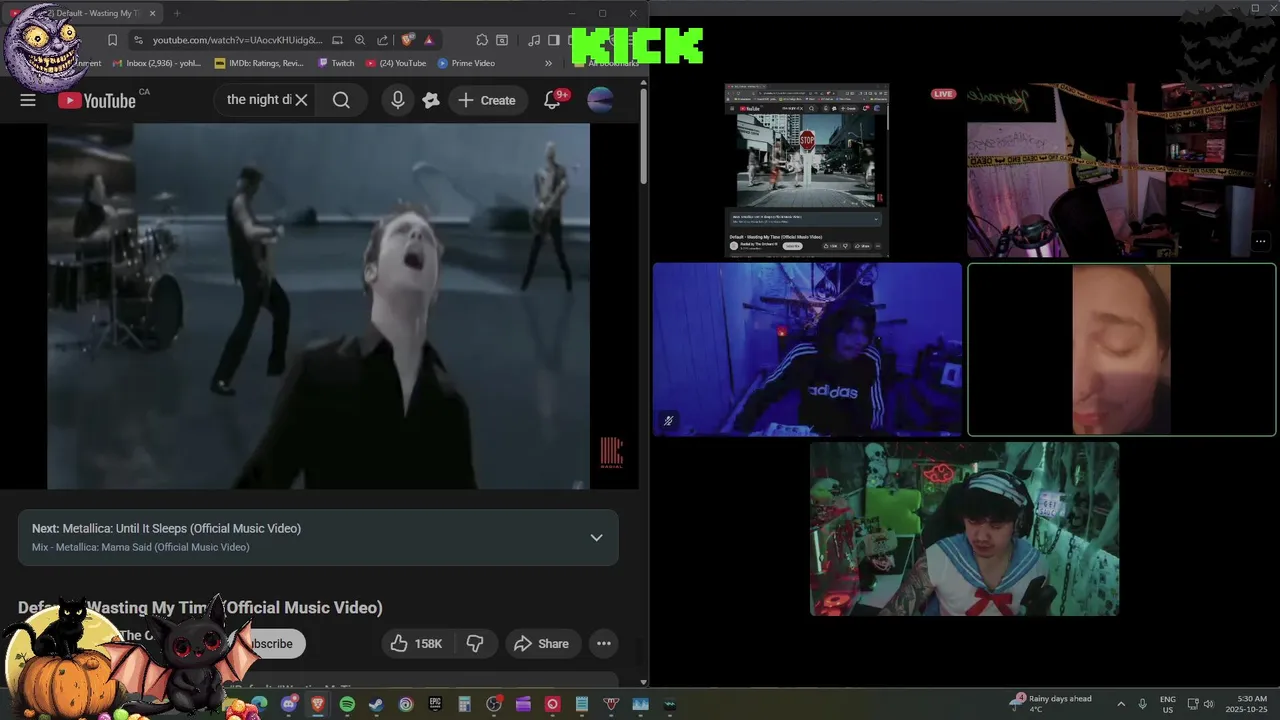
Task: Select the shared screen stream tile
Action: click(x=807, y=171)
